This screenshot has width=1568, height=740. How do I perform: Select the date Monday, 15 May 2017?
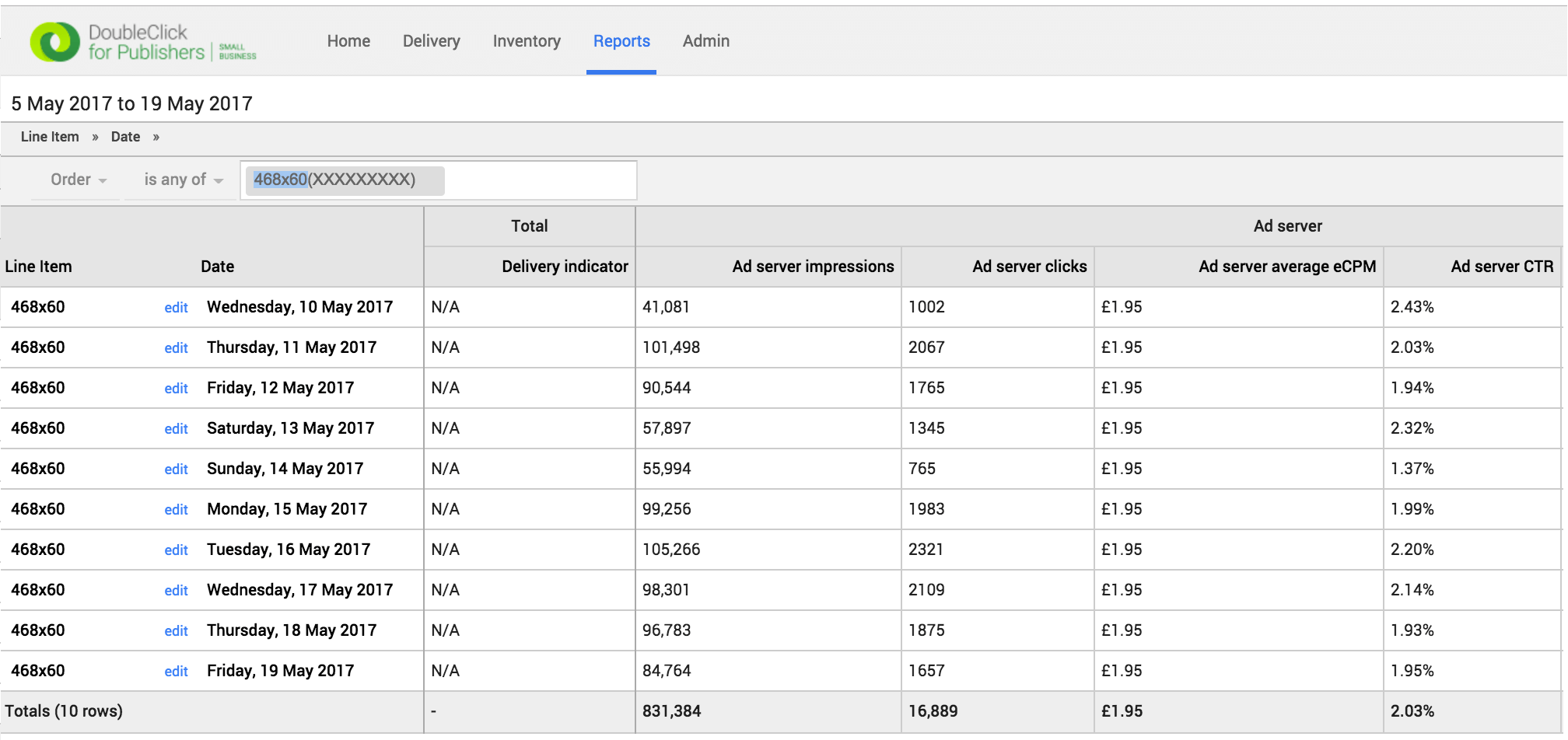tap(287, 509)
